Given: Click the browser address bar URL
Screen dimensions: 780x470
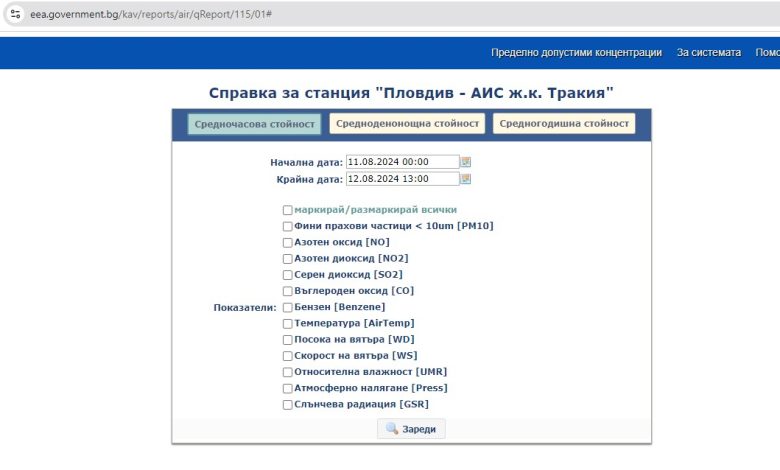Looking at the screenshot, I should point(151,14).
